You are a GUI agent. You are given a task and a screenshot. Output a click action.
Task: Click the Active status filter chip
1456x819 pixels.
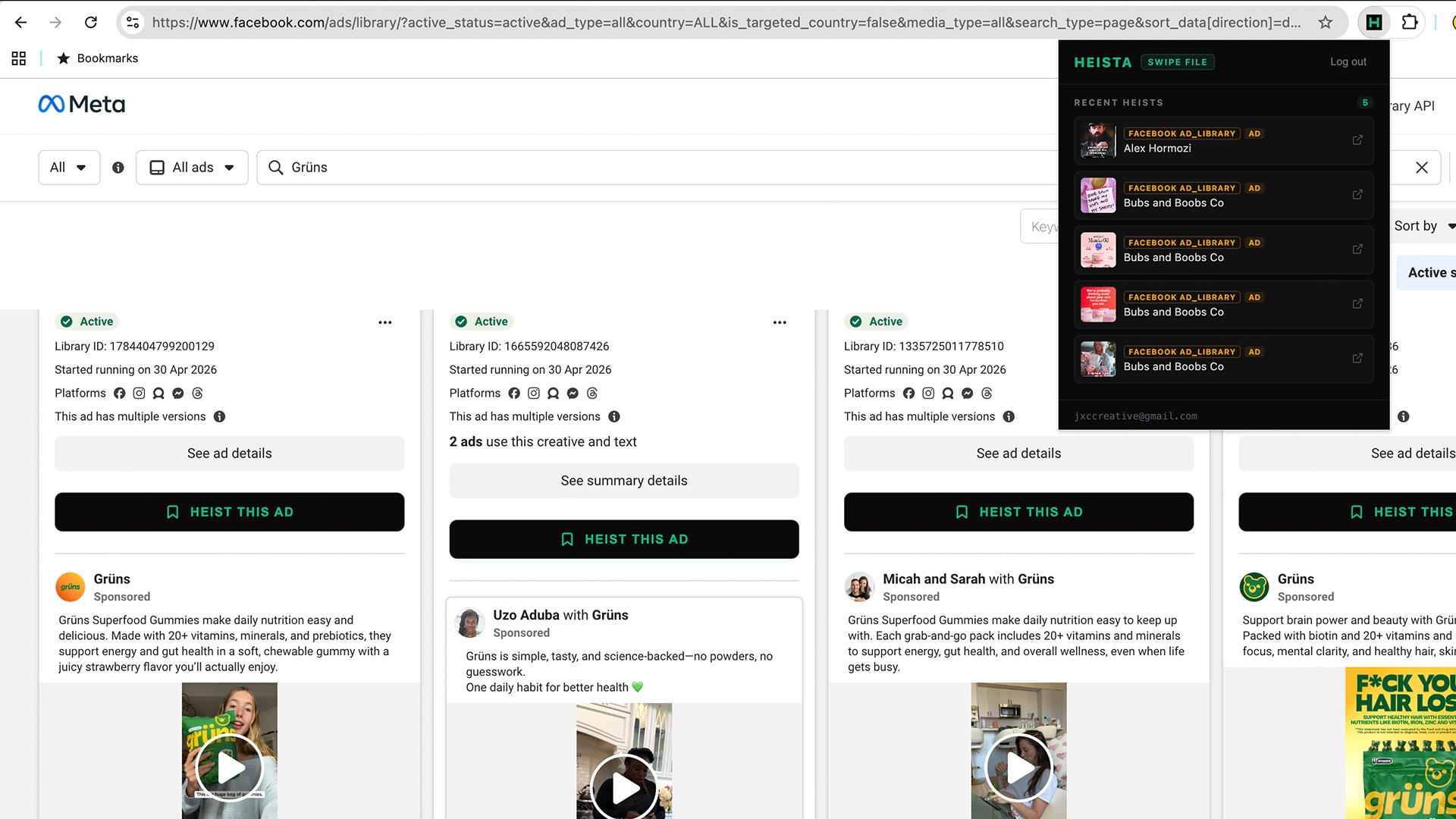[x=1426, y=273]
